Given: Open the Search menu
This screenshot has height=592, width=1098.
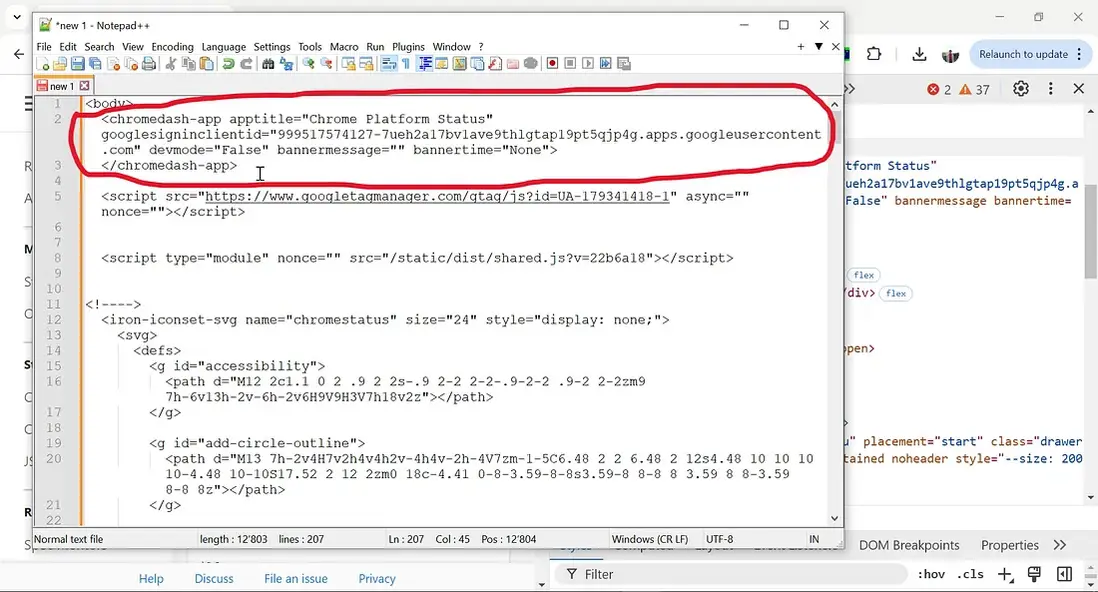Looking at the screenshot, I should click(x=99, y=47).
